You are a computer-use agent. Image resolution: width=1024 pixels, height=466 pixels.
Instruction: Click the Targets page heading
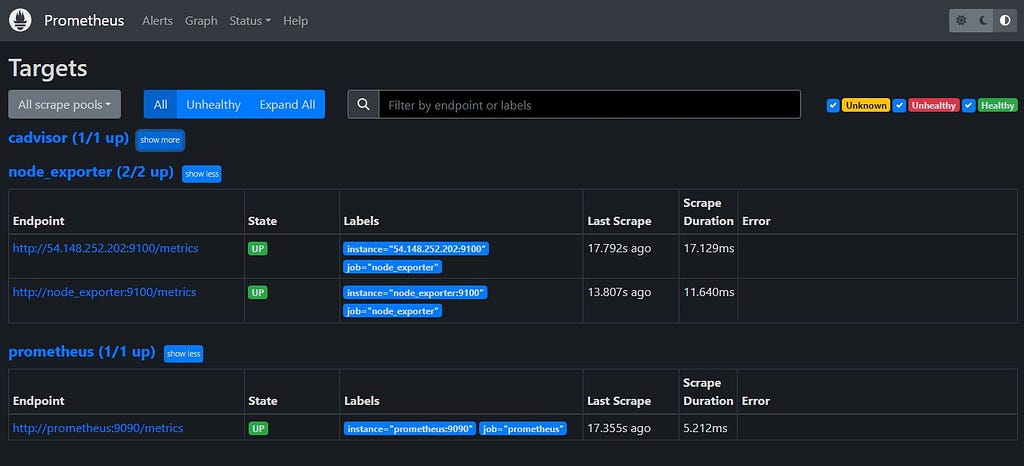48,69
